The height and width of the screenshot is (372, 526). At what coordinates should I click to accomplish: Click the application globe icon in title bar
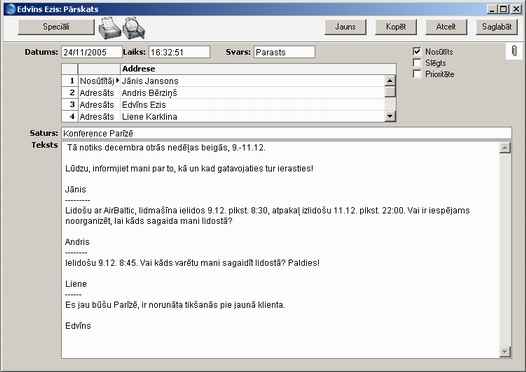10,9
